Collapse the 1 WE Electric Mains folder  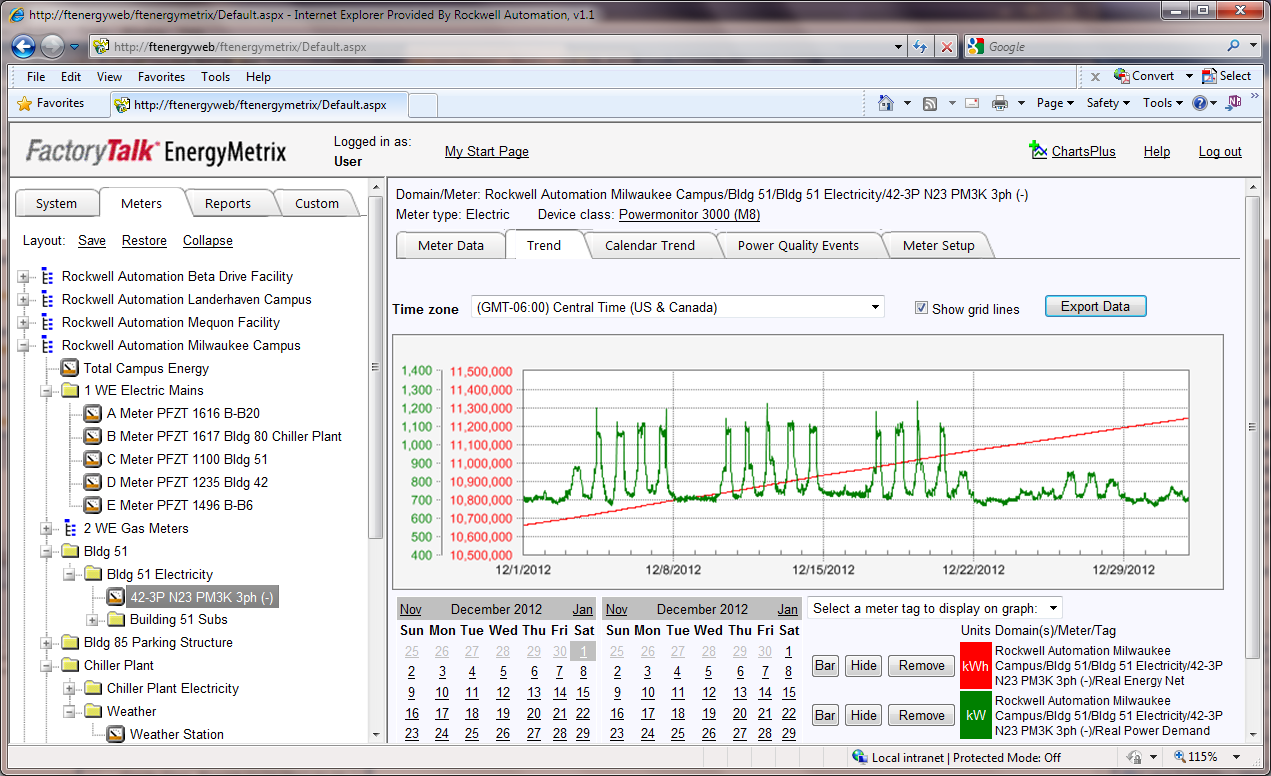point(47,391)
